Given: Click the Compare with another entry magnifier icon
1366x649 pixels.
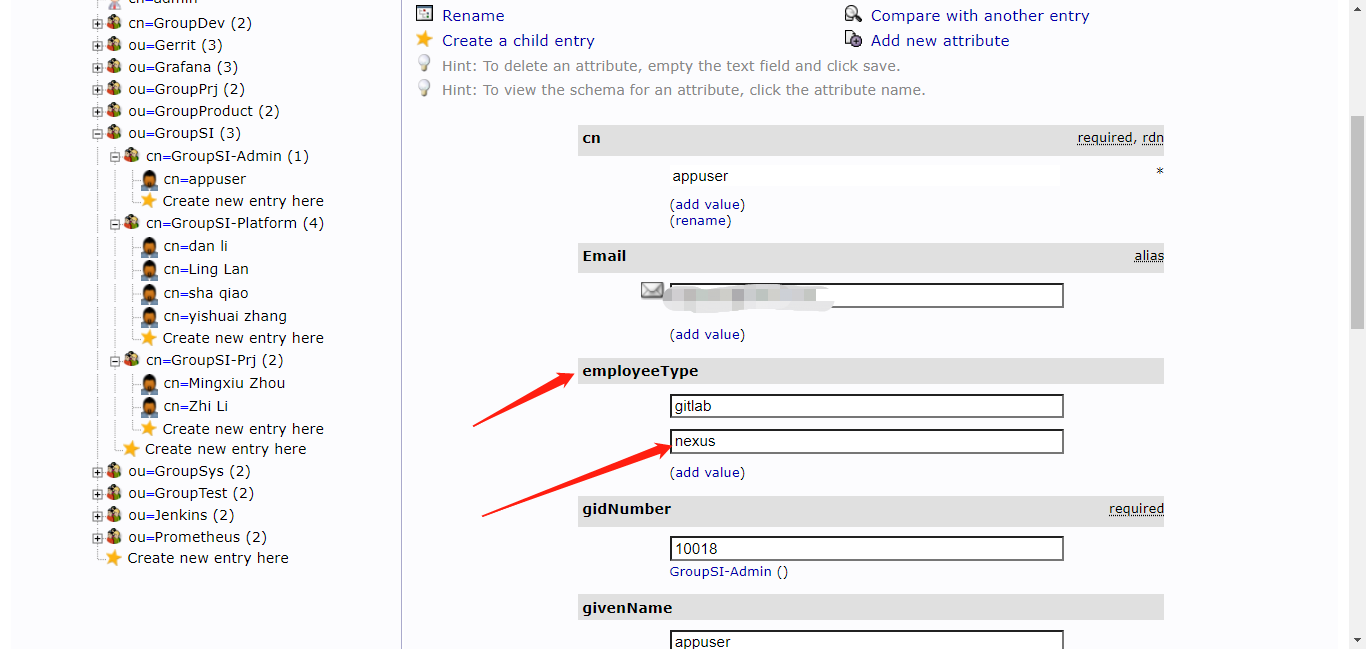Looking at the screenshot, I should 853,14.
